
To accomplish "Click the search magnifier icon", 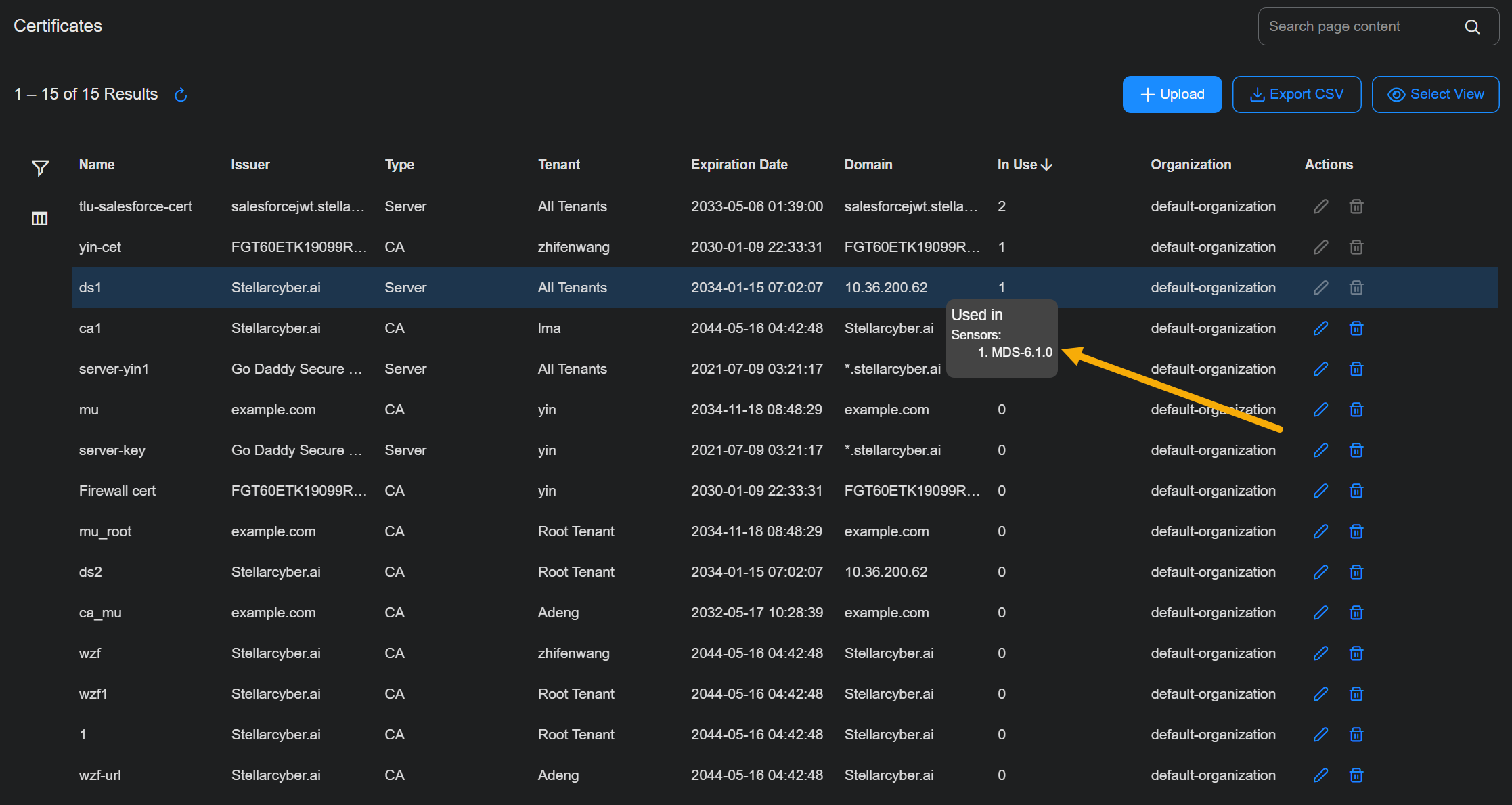I will tap(1472, 26).
